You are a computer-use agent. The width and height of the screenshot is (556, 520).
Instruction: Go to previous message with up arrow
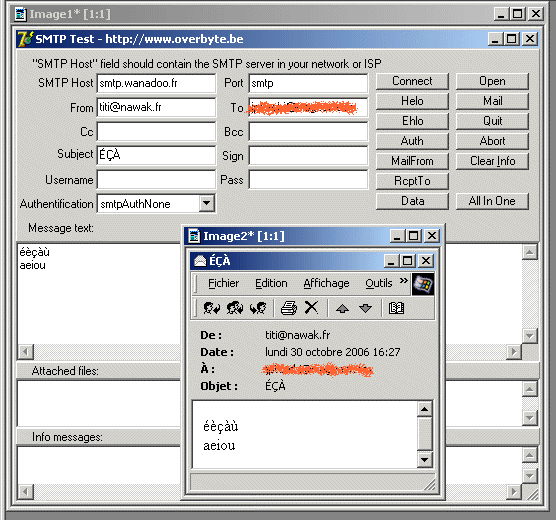tap(343, 308)
